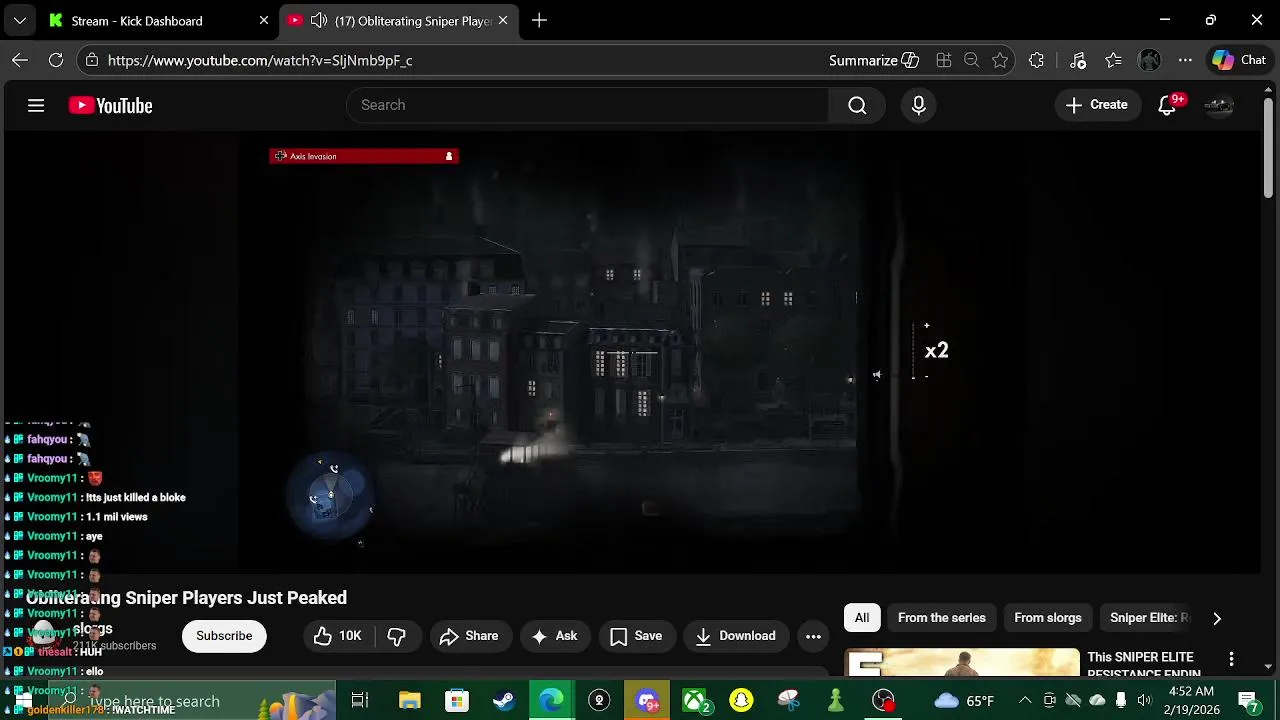
Task: Open Discord from the taskbar
Action: coord(647,701)
